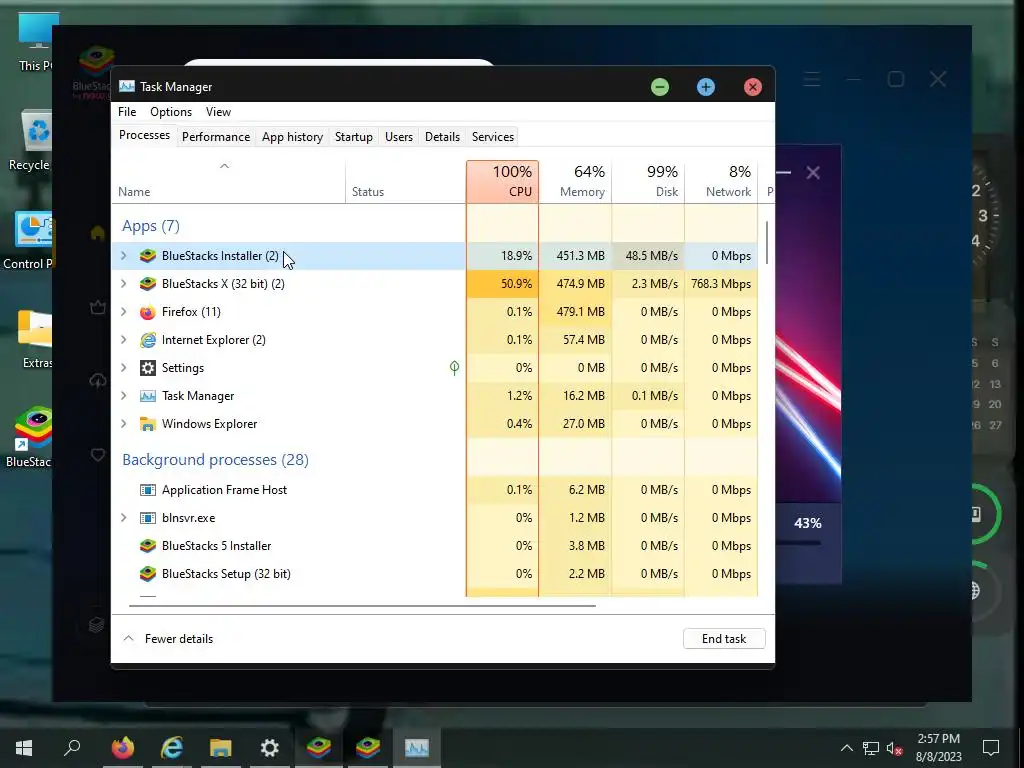The width and height of the screenshot is (1024, 768).
Task: Open File Explorer from the taskbar
Action: pyautogui.click(x=221, y=747)
